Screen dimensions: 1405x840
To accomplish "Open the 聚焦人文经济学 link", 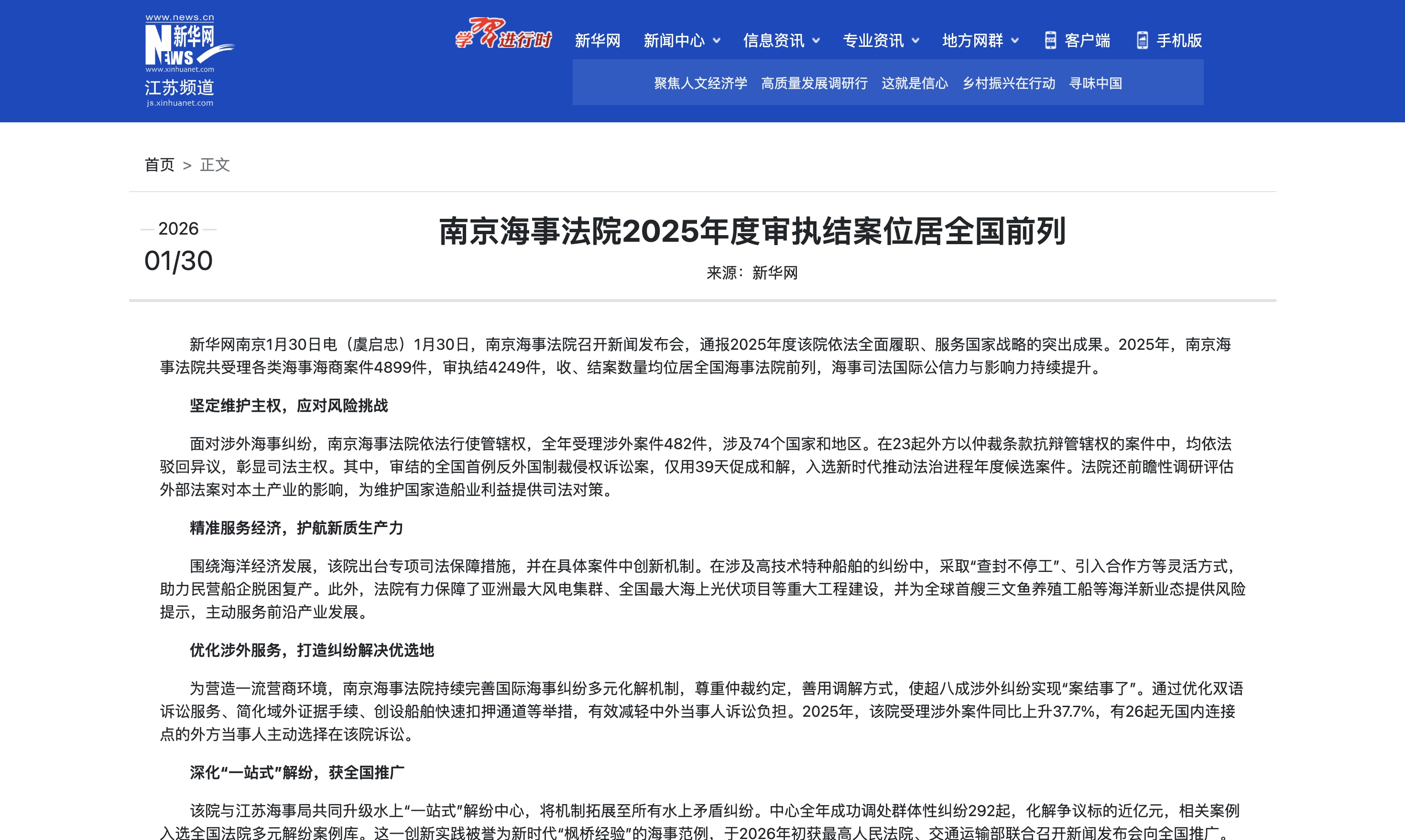I will pos(700,83).
